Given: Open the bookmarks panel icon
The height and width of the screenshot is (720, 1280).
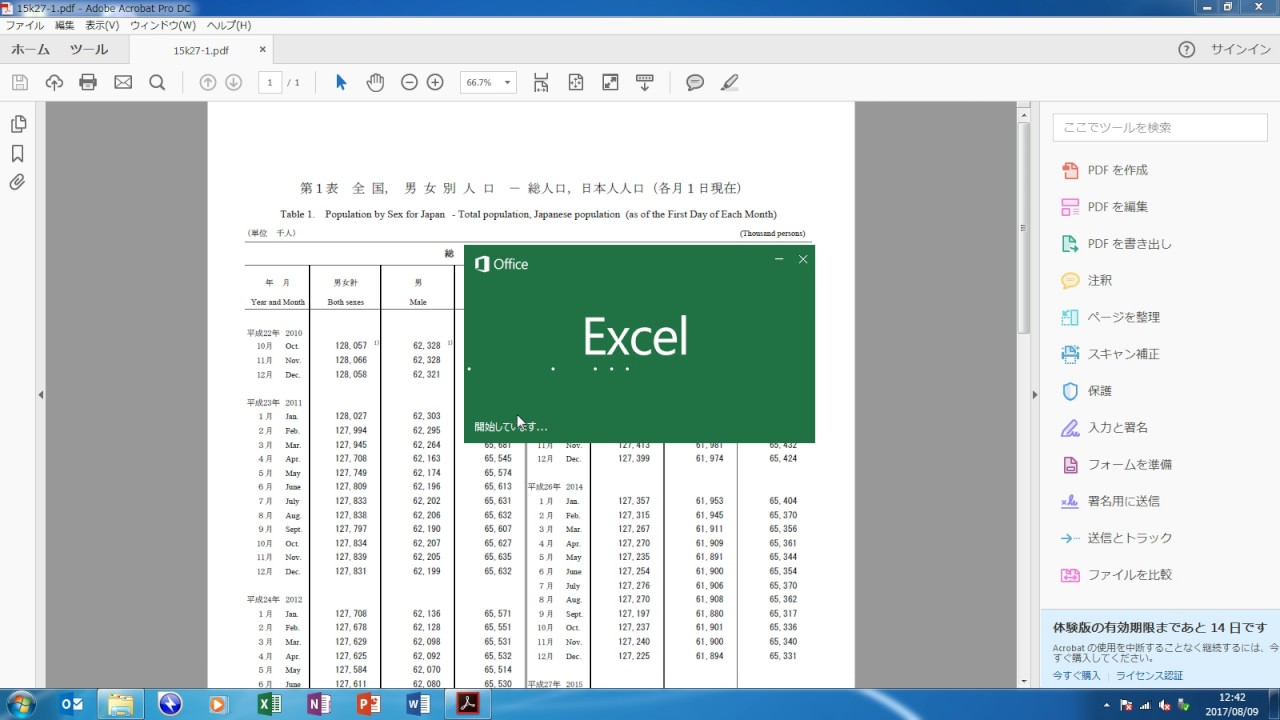Looking at the screenshot, I should (x=18, y=153).
